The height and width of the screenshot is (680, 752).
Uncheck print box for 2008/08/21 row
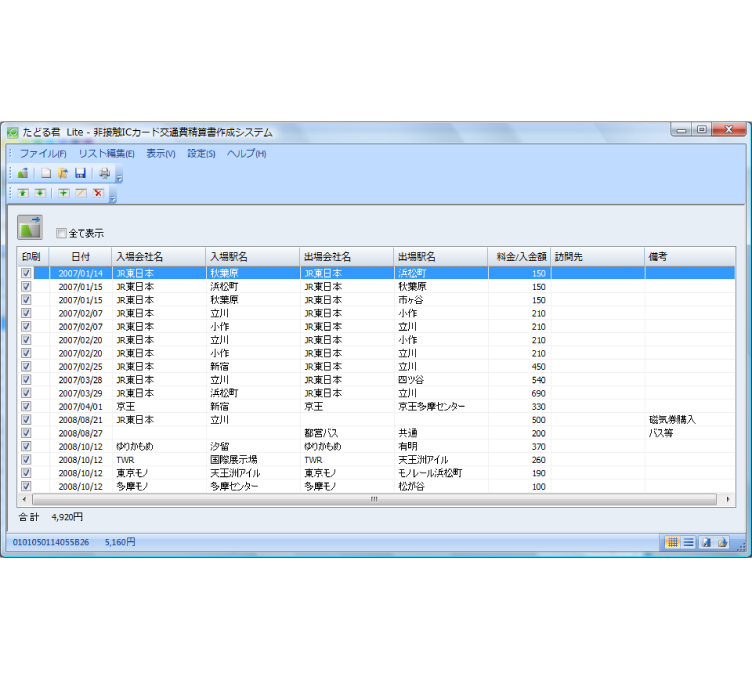pyautogui.click(x=26, y=420)
